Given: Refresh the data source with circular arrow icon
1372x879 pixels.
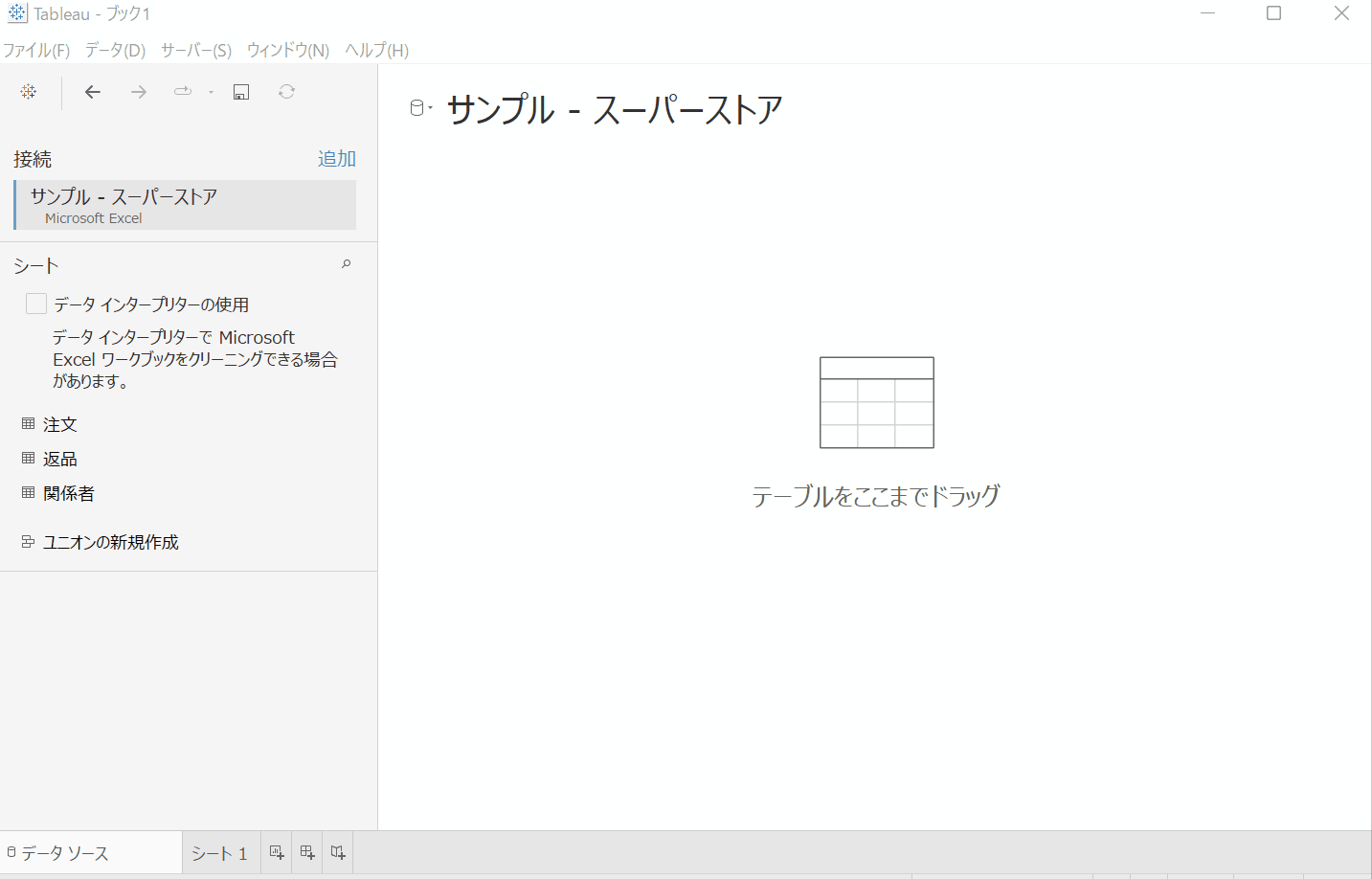Looking at the screenshot, I should coord(286,92).
